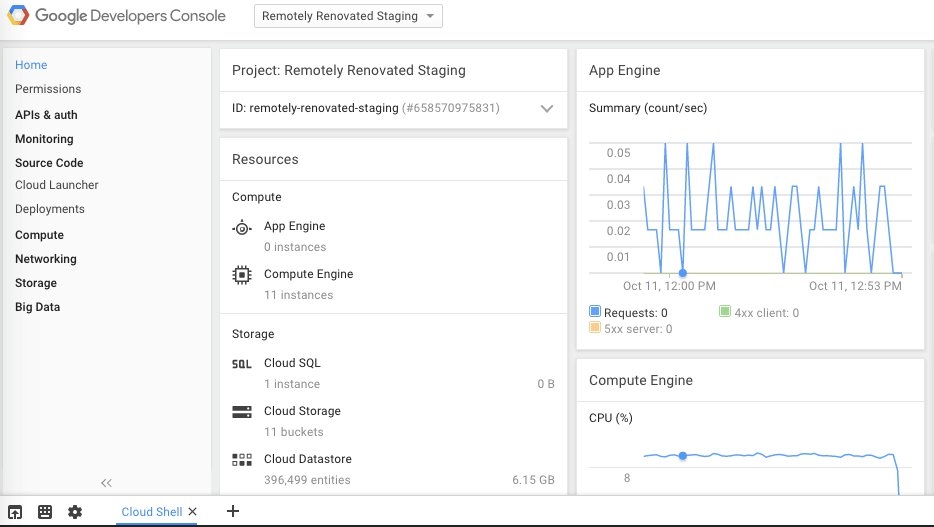Go to Home in sidebar

click(31, 65)
